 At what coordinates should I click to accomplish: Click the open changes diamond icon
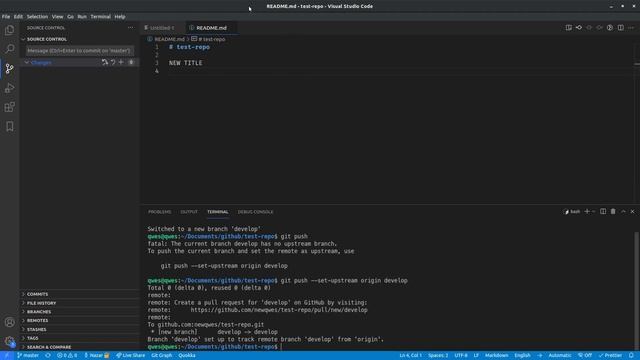tap(579, 28)
